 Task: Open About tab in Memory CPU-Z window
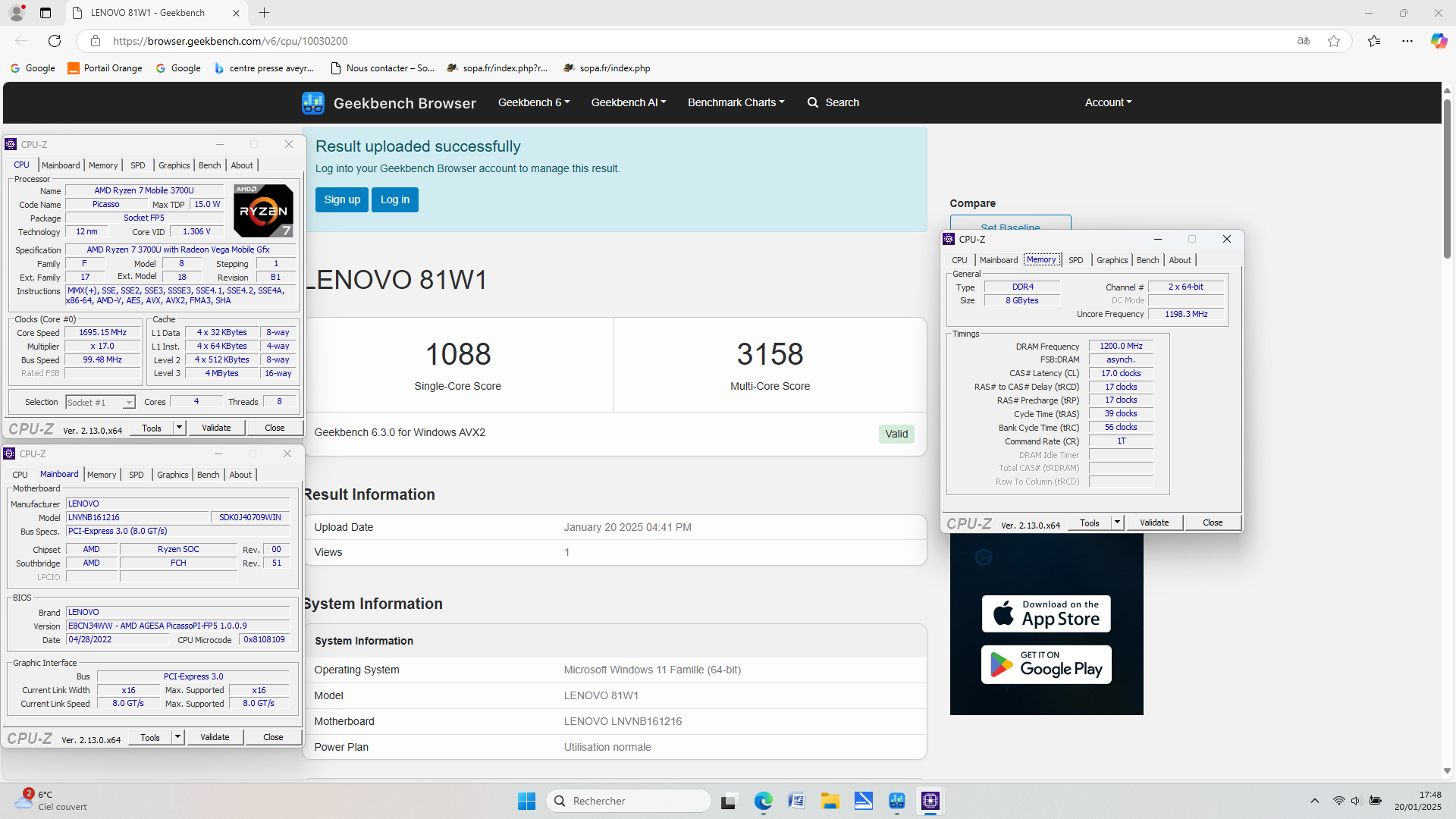(x=1180, y=260)
